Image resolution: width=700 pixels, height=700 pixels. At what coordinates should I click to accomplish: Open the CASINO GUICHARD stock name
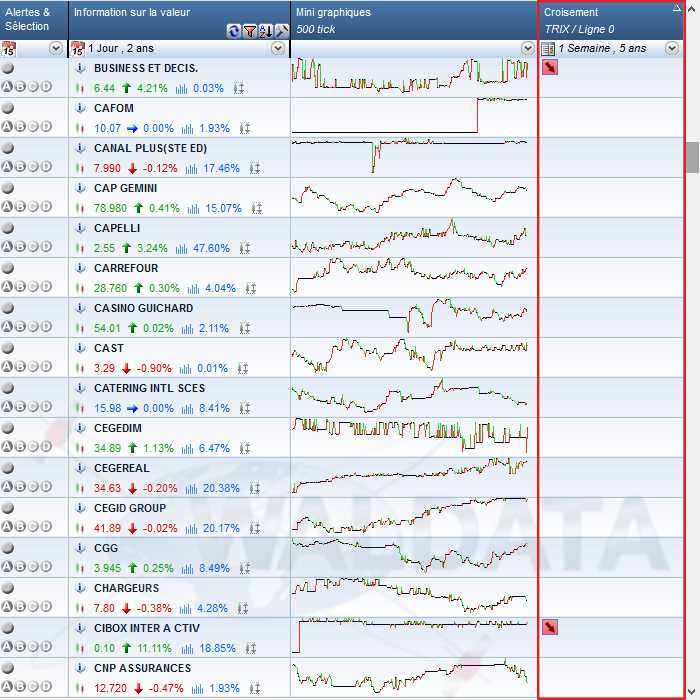[143, 308]
